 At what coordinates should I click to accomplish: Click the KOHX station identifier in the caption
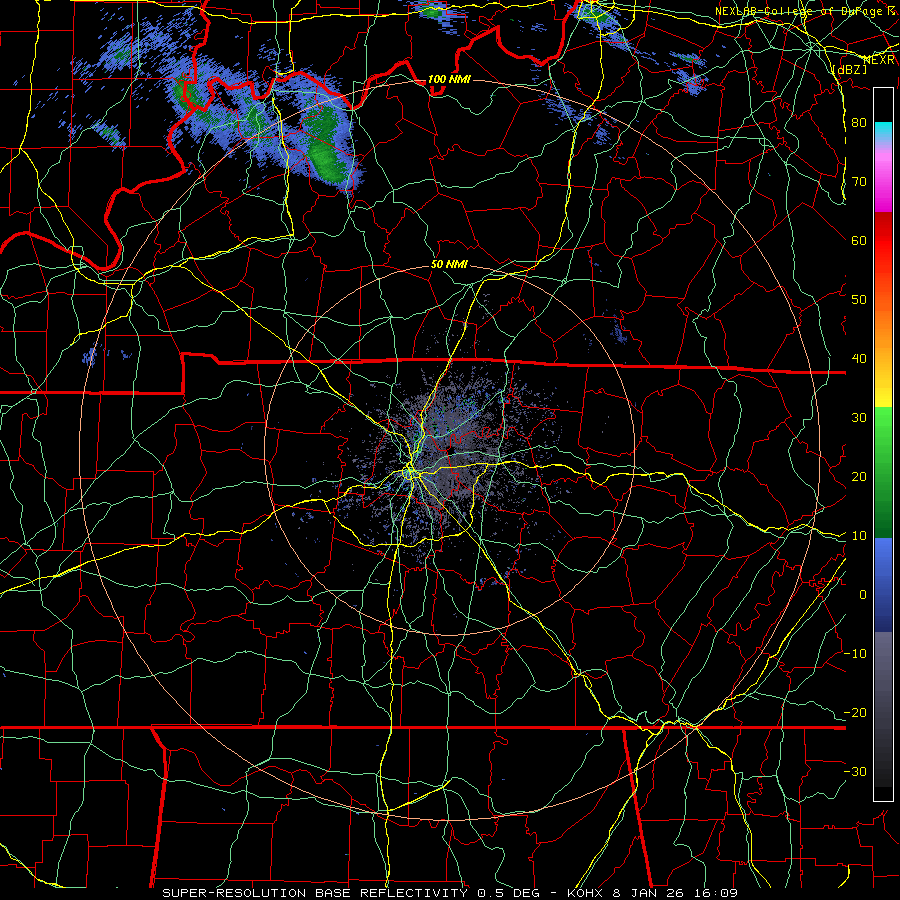585,893
